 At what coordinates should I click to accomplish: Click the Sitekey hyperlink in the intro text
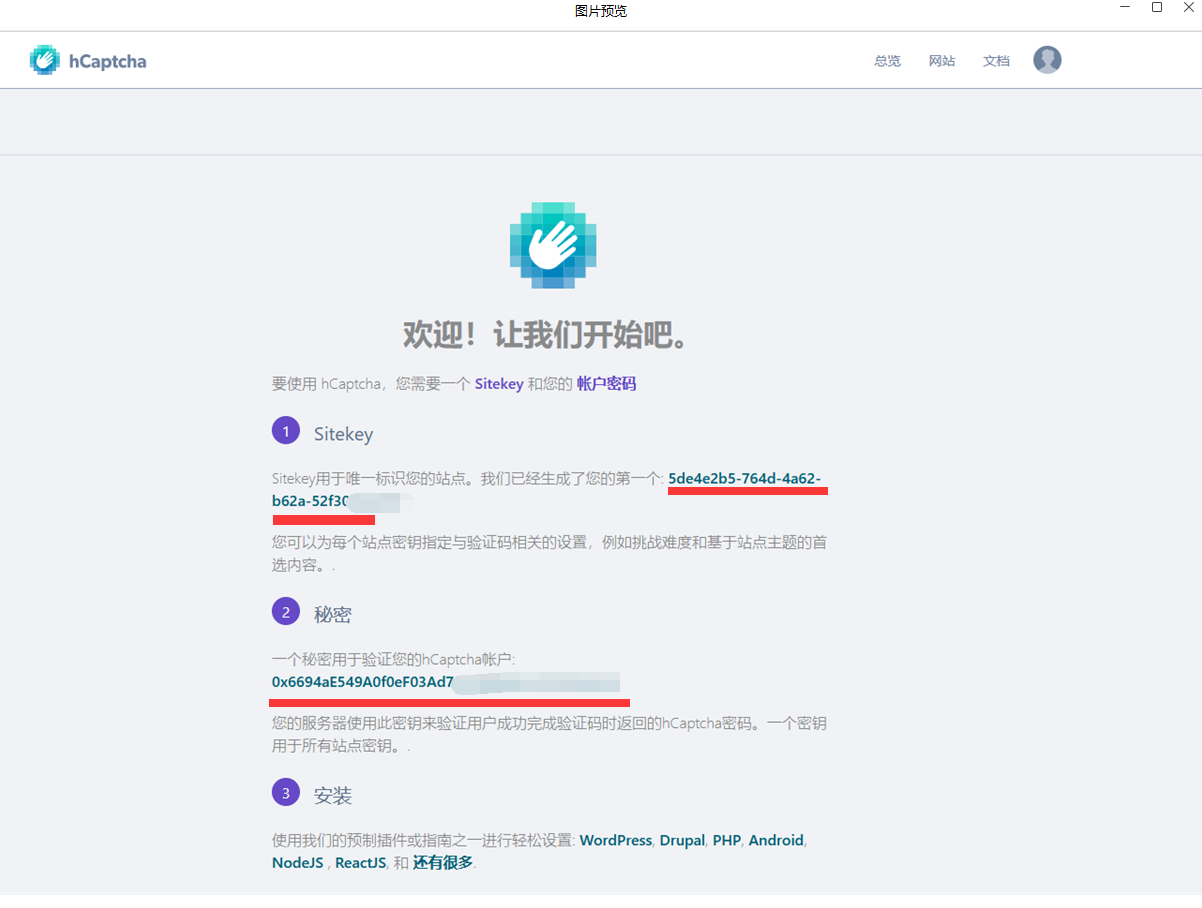(x=499, y=383)
